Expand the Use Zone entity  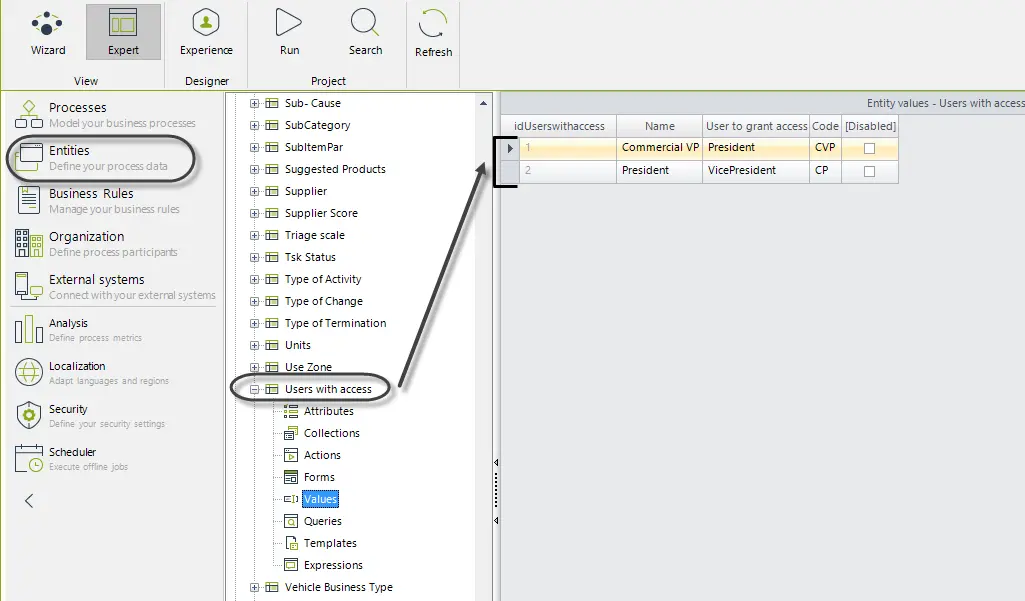254,368
